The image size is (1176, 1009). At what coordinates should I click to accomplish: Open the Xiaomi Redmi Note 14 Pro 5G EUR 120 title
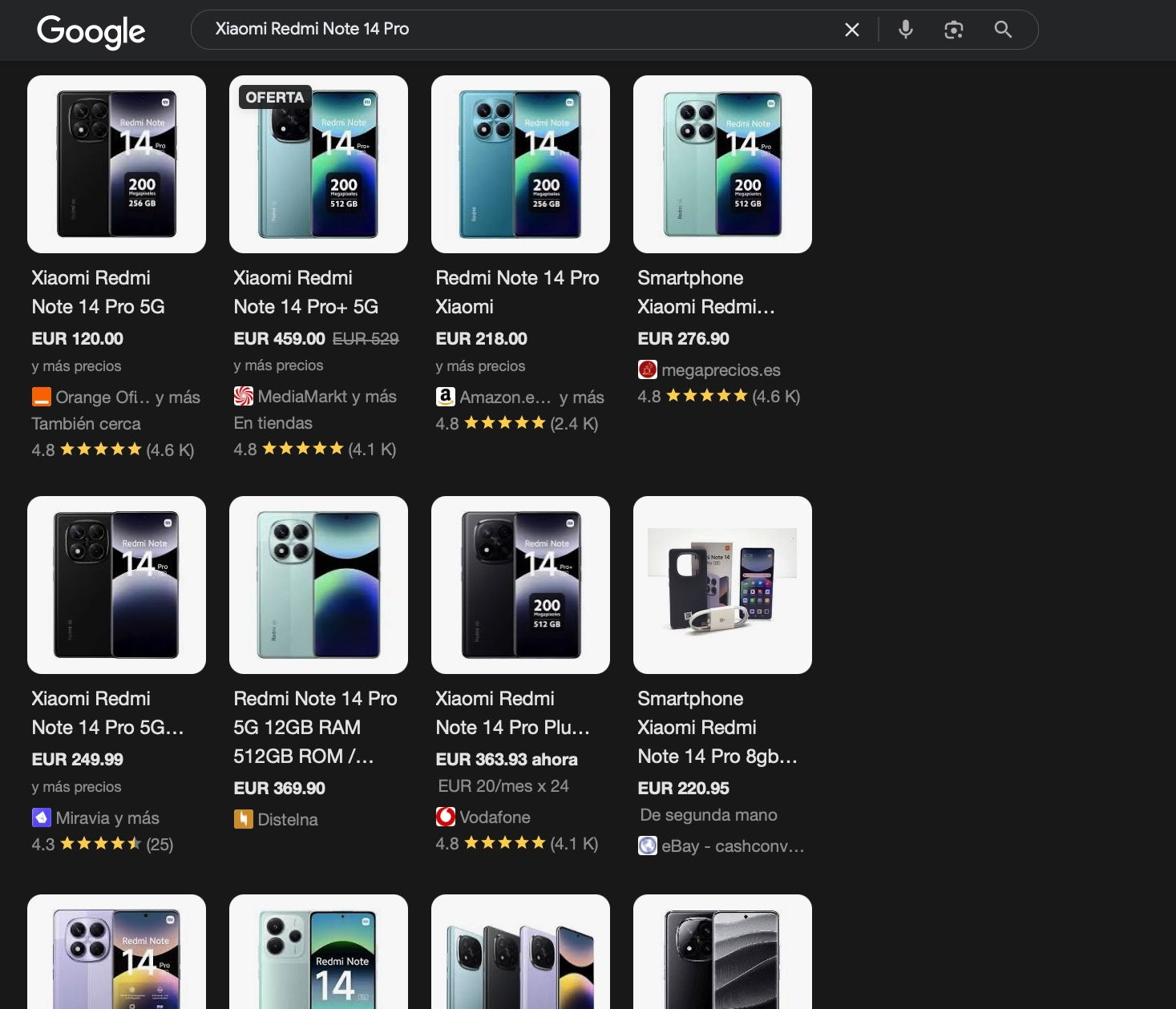(x=99, y=293)
